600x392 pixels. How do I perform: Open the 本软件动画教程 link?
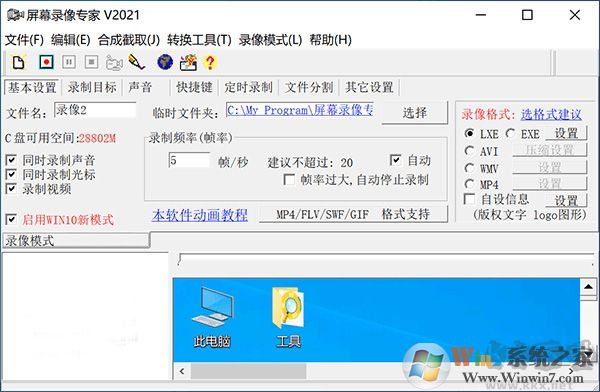coord(200,215)
